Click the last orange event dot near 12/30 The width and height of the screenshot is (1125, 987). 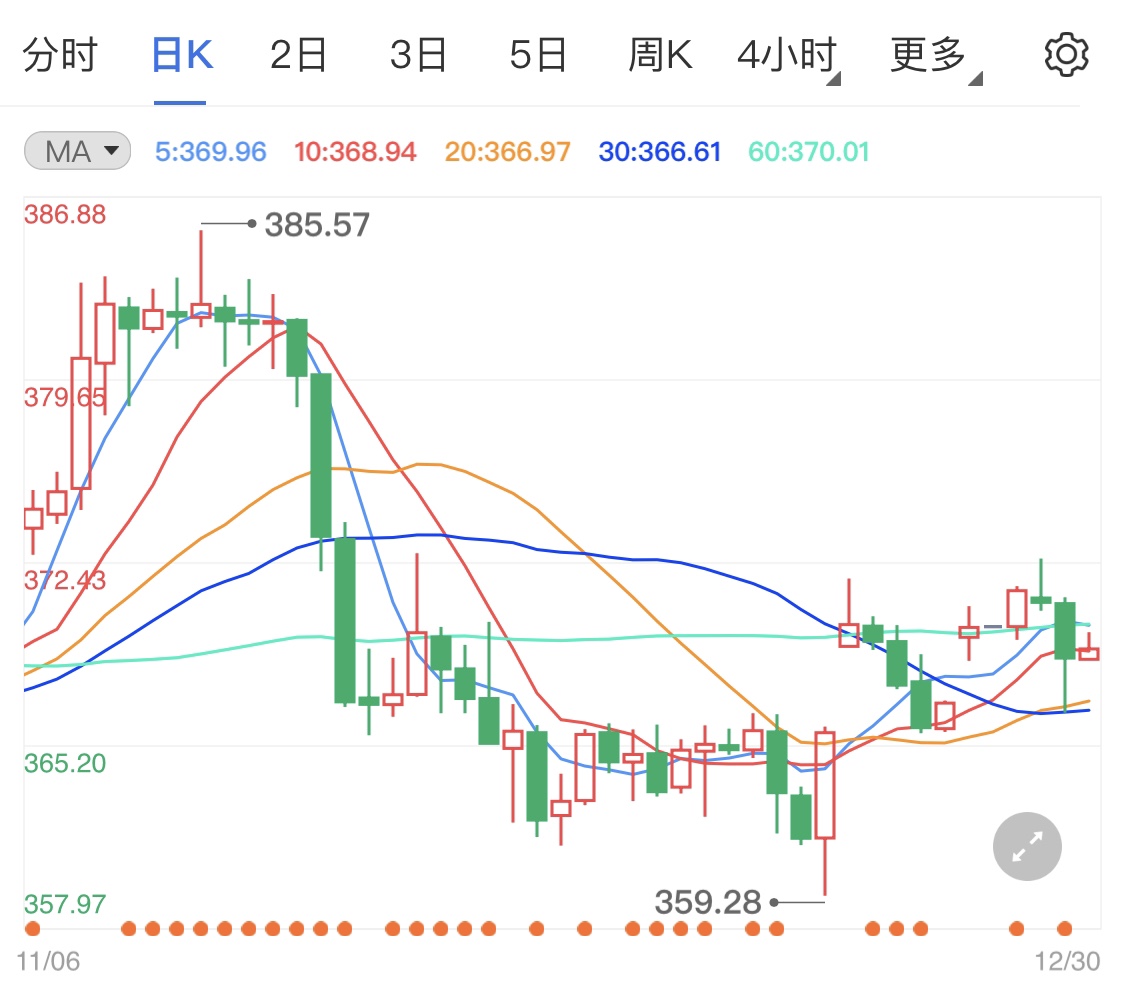coord(1065,929)
